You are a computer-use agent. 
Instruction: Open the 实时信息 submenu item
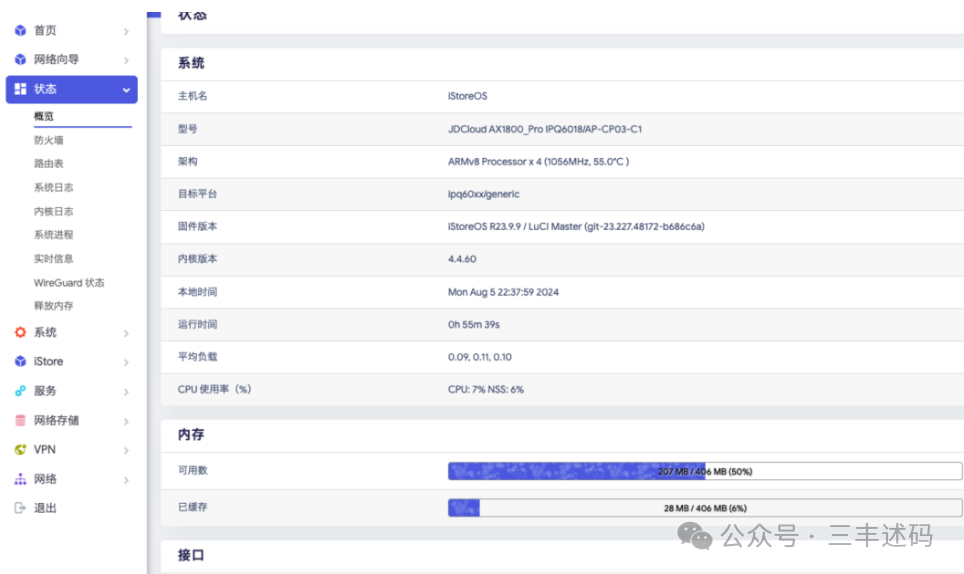(x=53, y=259)
